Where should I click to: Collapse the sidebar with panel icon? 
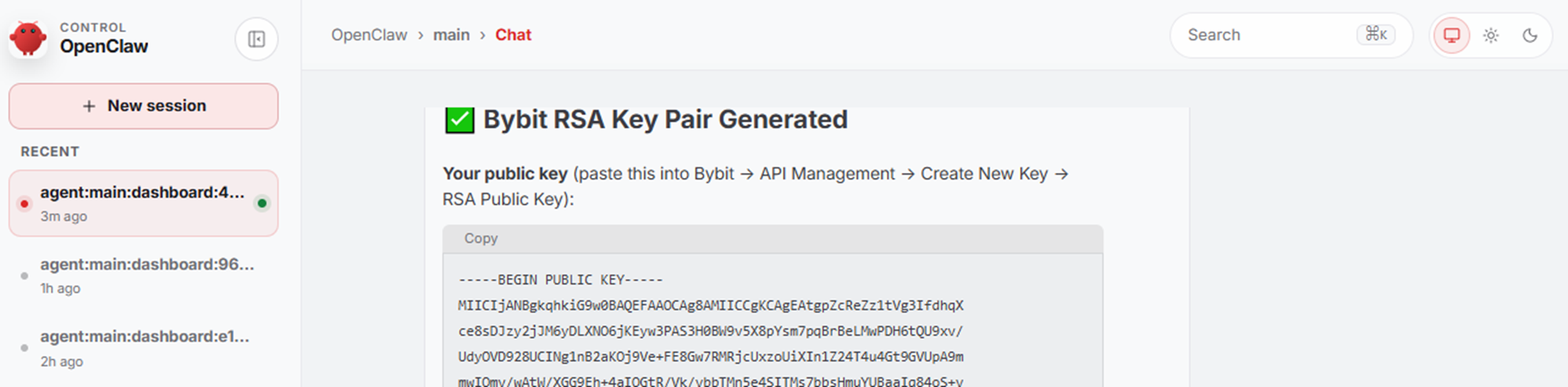pyautogui.click(x=256, y=39)
